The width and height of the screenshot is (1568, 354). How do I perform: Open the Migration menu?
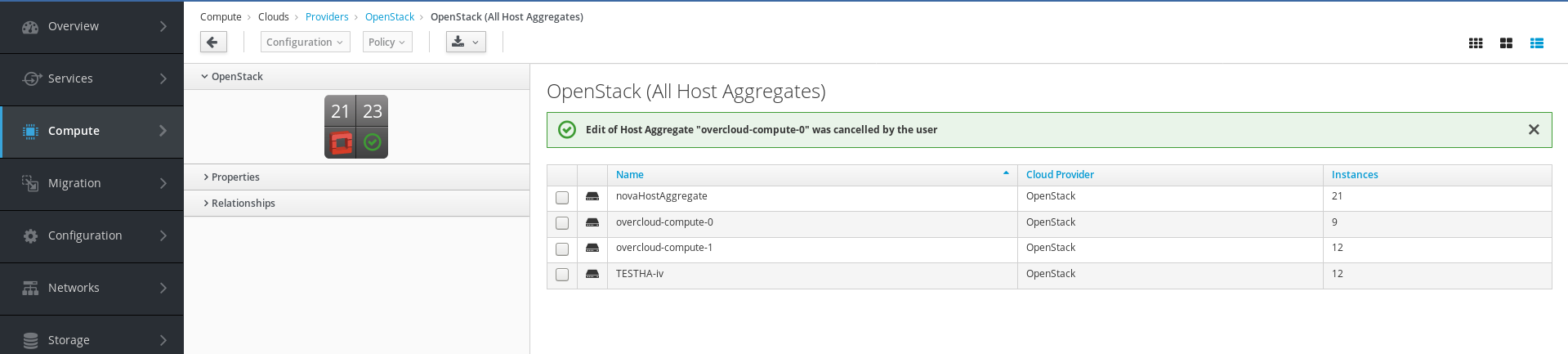click(92, 183)
